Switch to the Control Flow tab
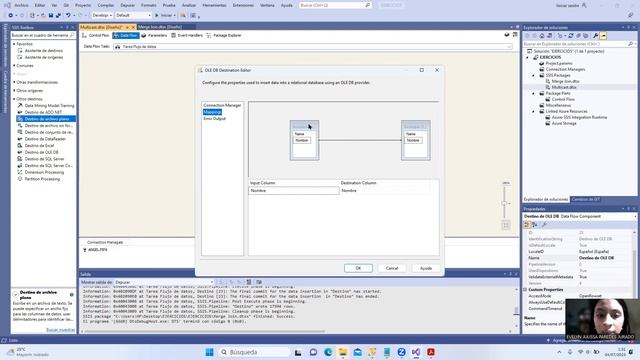This screenshot has width=640, height=360. [96, 36]
